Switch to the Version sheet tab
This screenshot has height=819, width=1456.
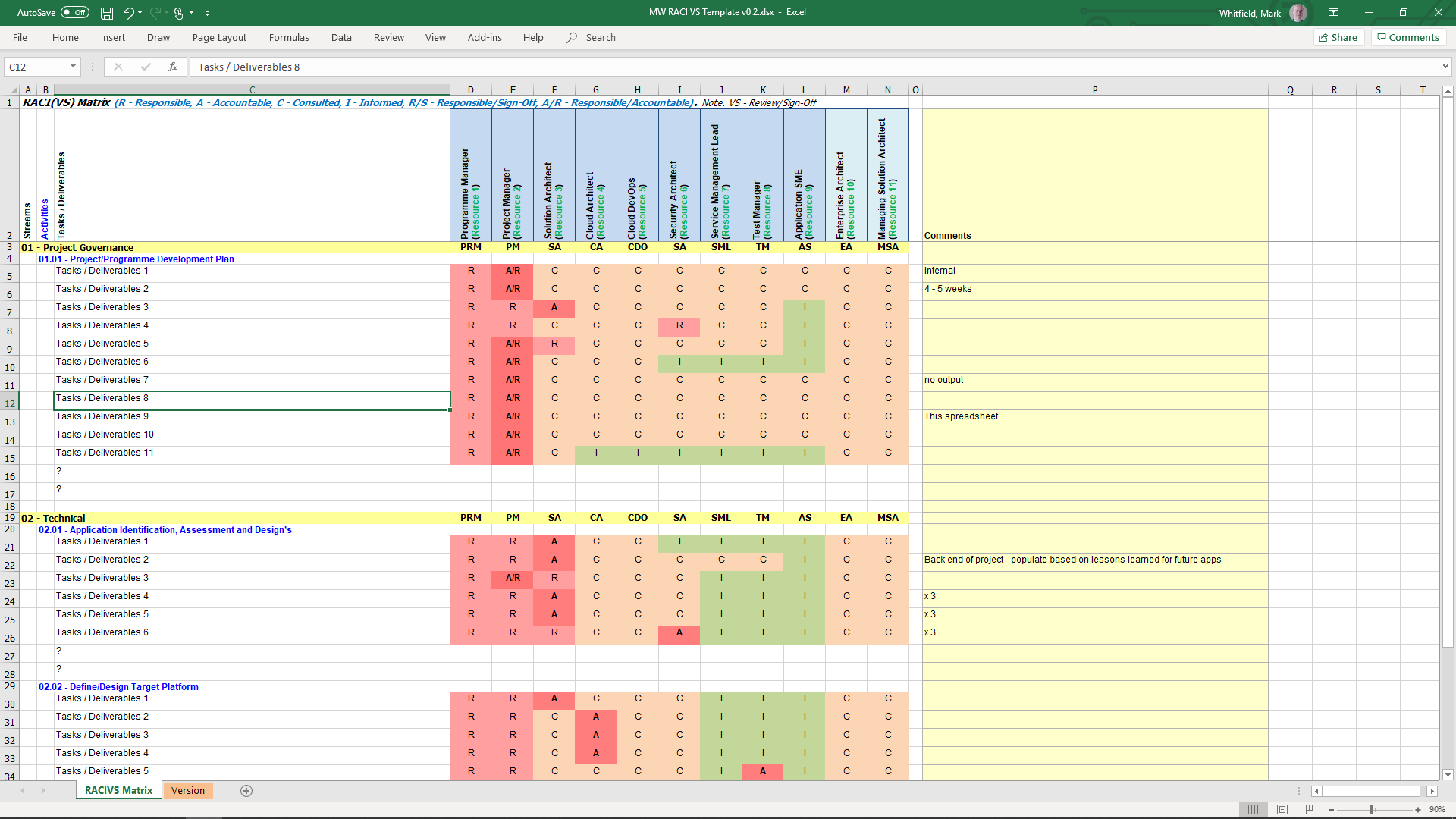click(188, 790)
